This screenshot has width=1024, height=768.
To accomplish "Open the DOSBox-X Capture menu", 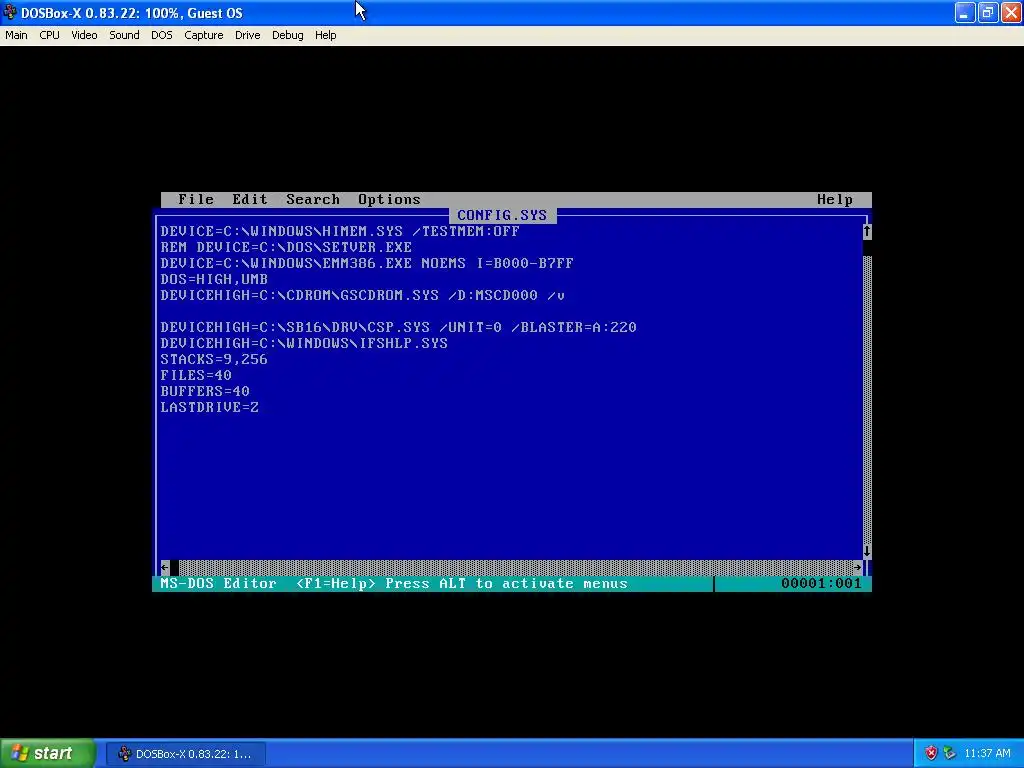I will [x=204, y=35].
